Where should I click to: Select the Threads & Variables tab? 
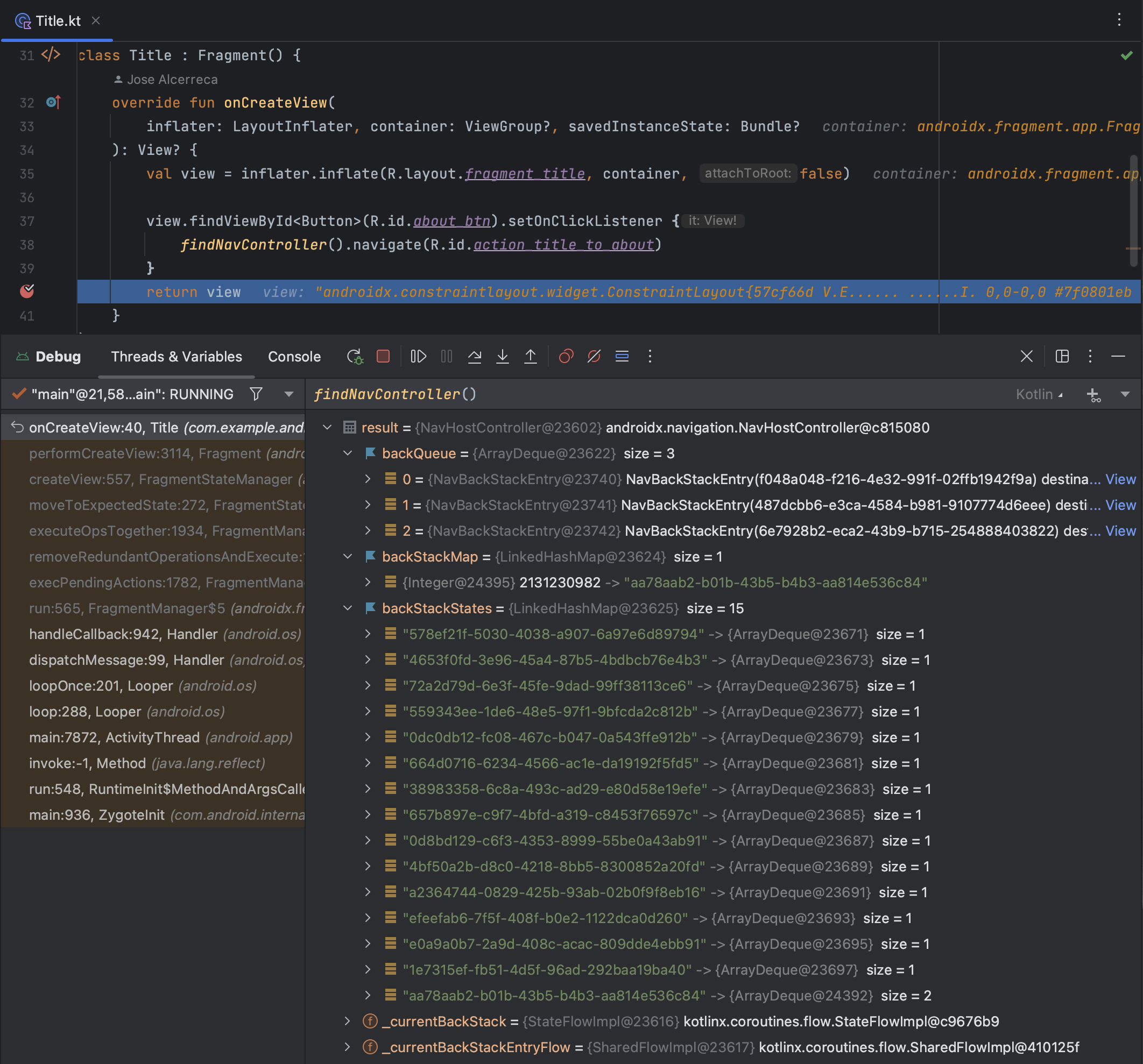pyautogui.click(x=177, y=357)
